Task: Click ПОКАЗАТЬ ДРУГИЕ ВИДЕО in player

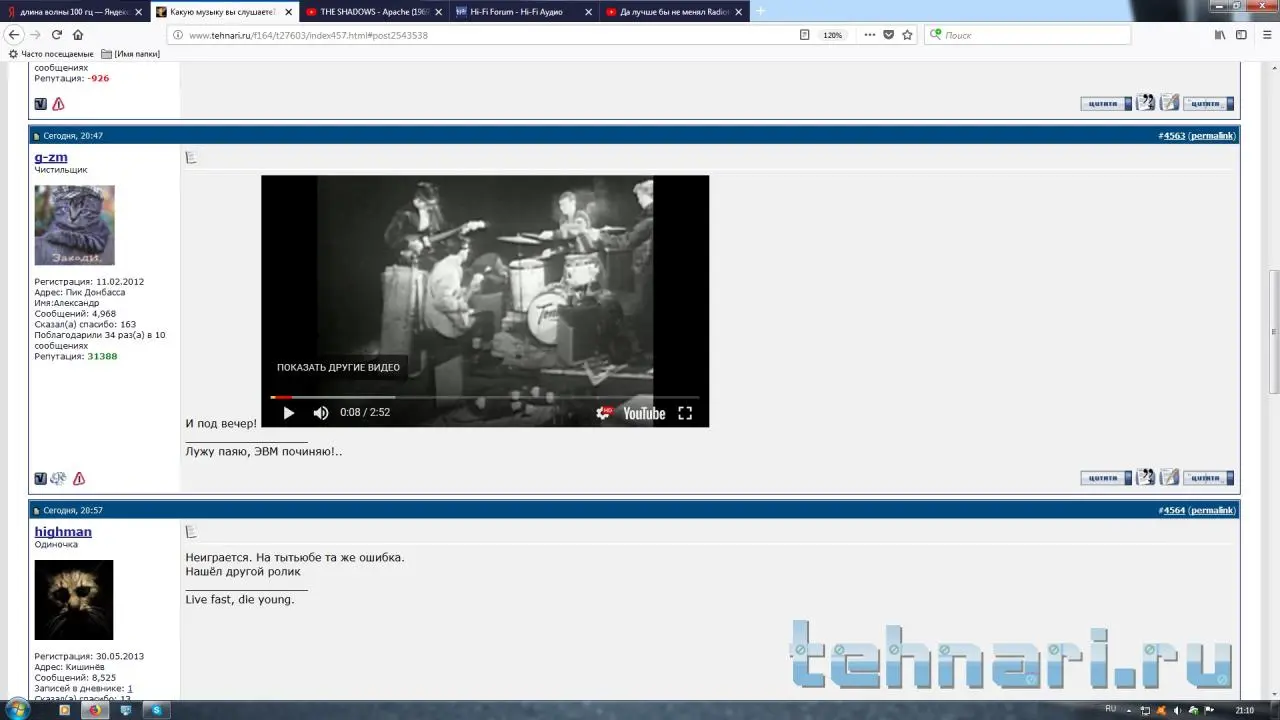Action: point(338,367)
